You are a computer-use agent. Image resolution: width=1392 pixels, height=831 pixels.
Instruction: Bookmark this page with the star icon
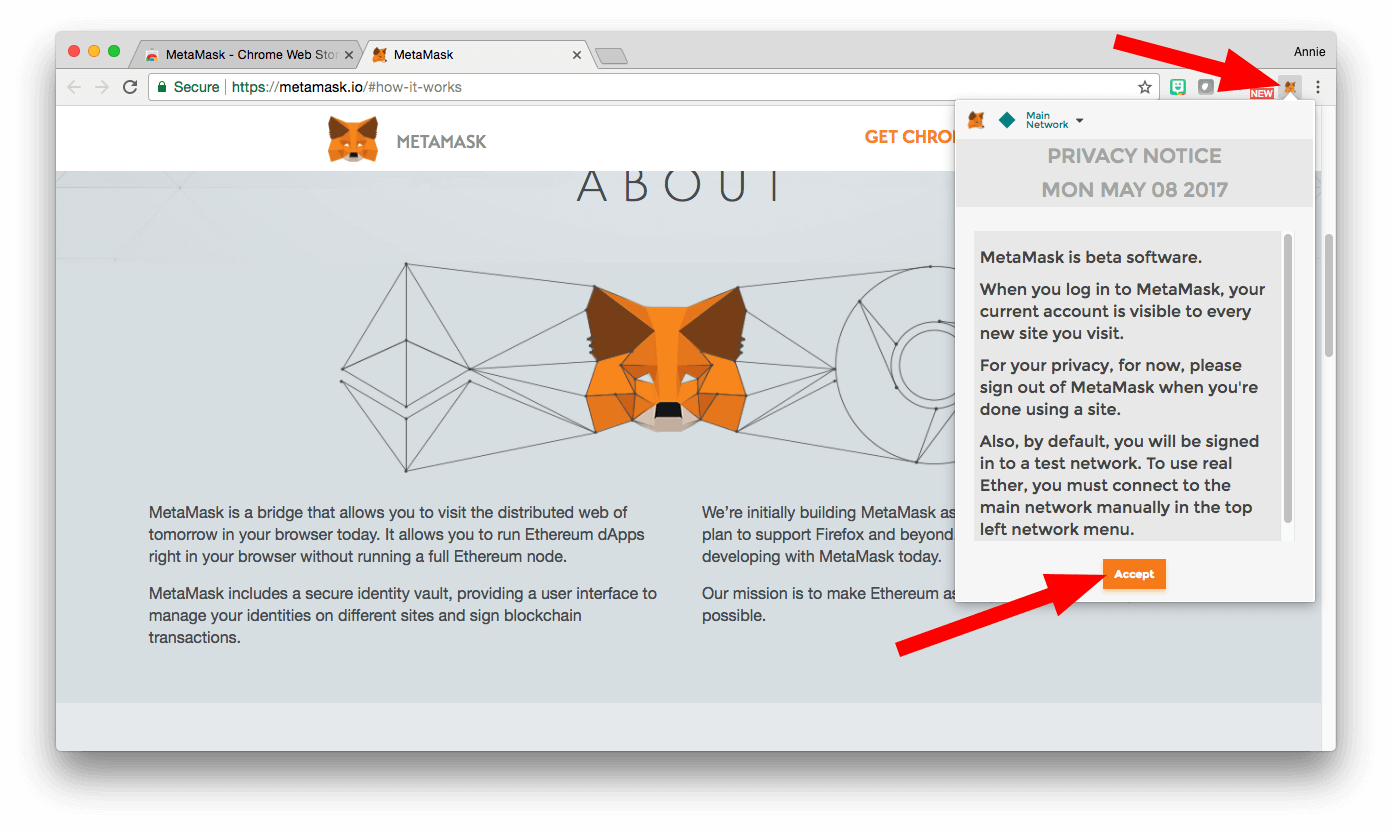pyautogui.click(x=1145, y=87)
